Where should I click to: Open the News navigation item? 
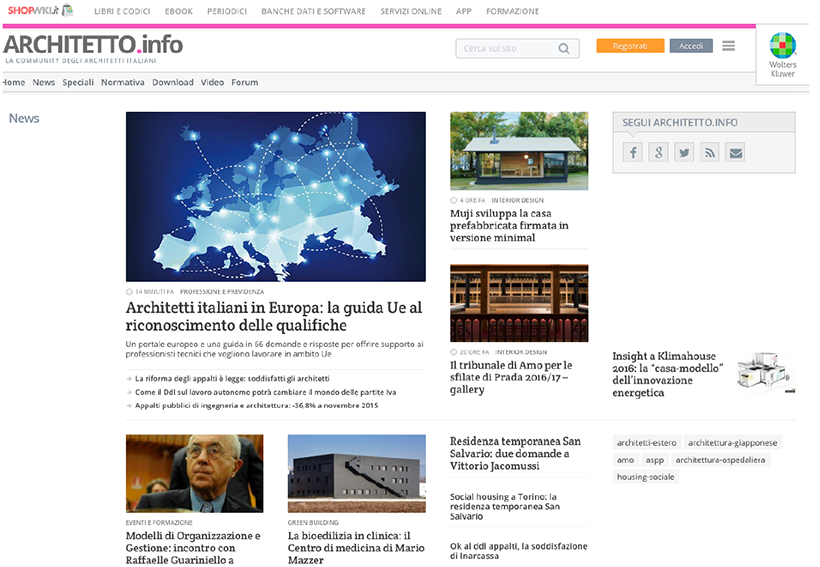(43, 82)
